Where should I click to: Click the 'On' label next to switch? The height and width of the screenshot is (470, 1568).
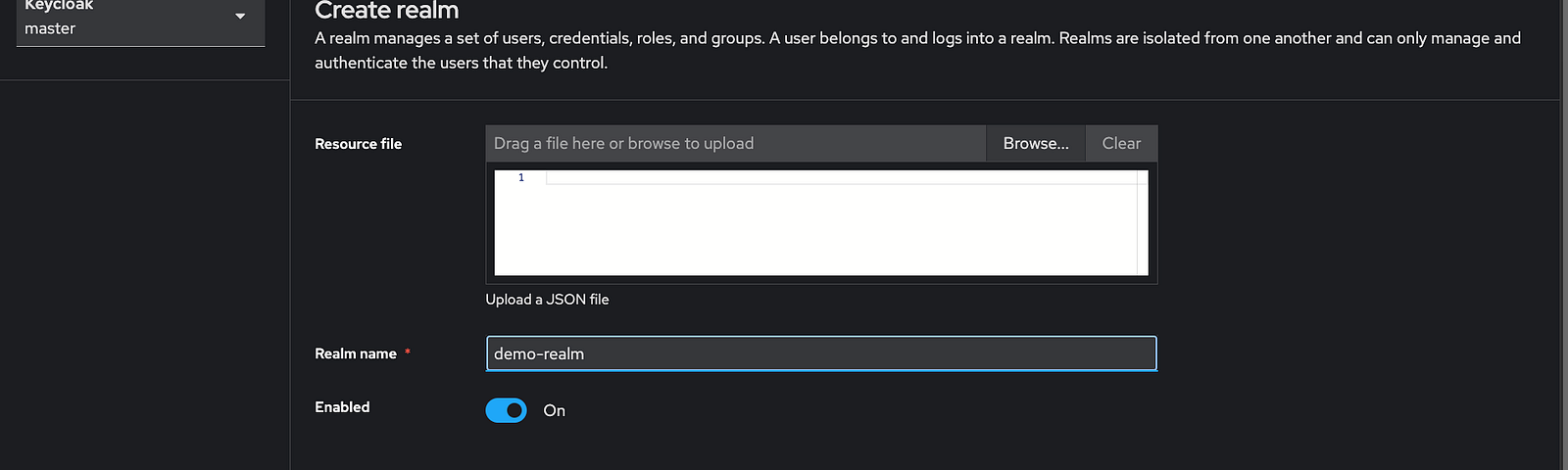coord(555,410)
